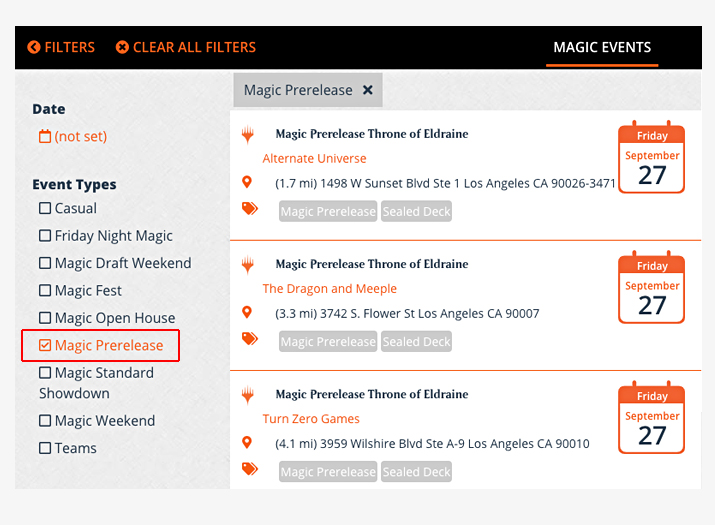Toggle the Magic Draft Weekend checkbox
The height and width of the screenshot is (525, 715).
click(45, 263)
